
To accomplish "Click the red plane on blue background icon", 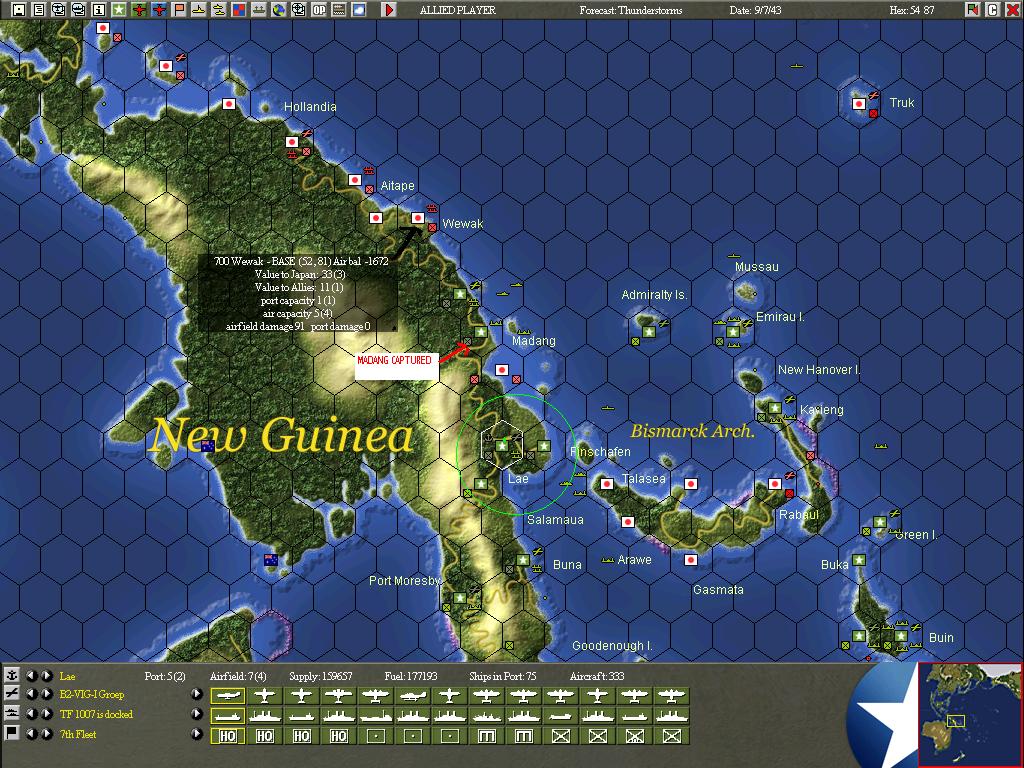I will pyautogui.click(x=159, y=10).
